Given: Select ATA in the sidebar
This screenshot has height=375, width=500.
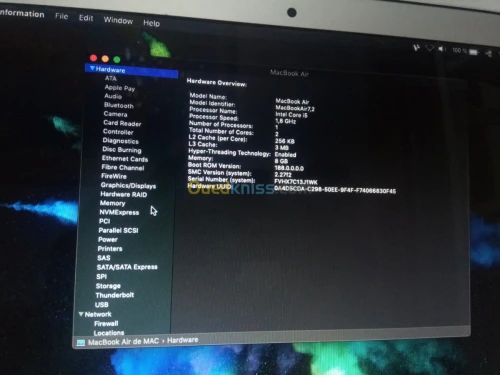Looking at the screenshot, I should click(x=111, y=78).
